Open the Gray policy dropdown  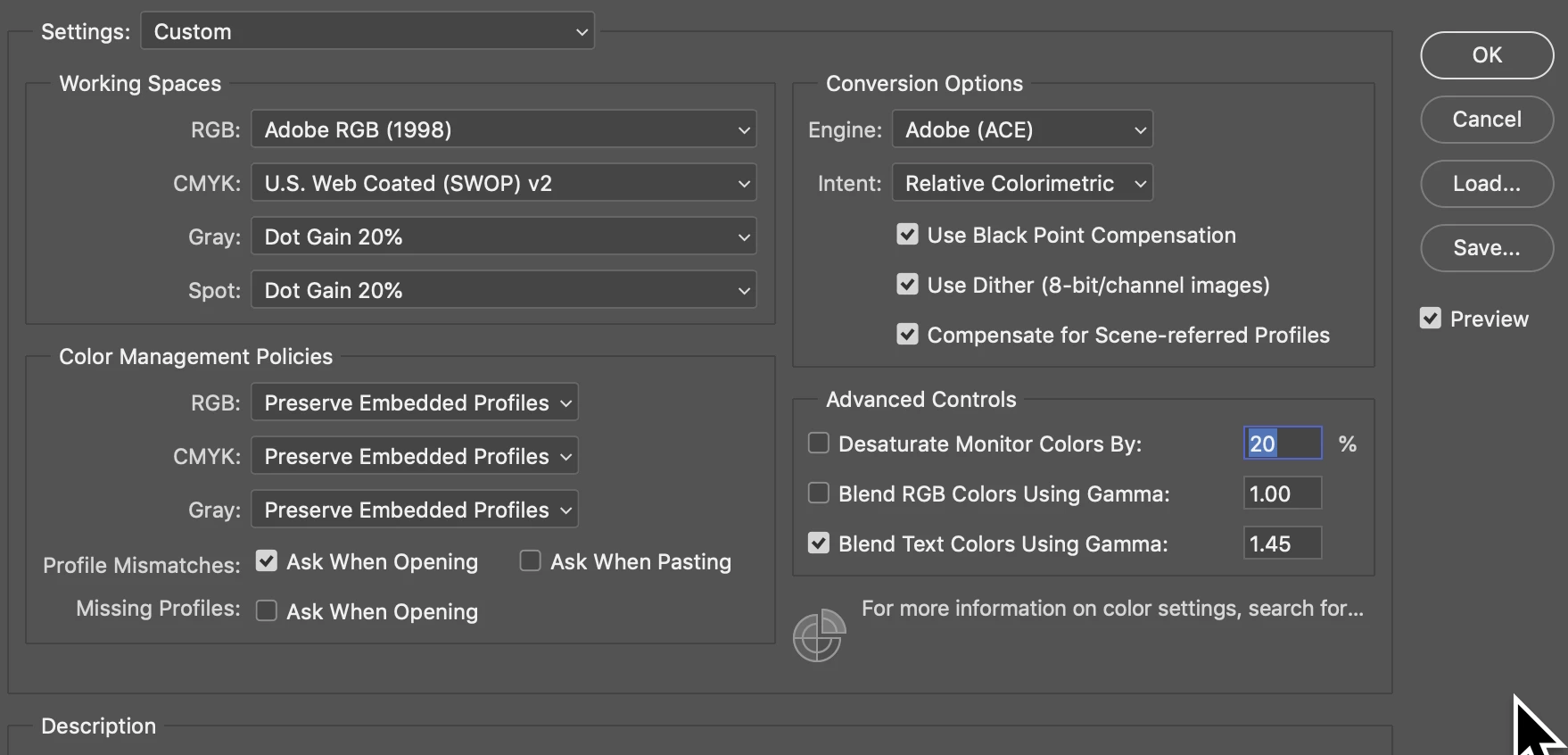coord(415,510)
